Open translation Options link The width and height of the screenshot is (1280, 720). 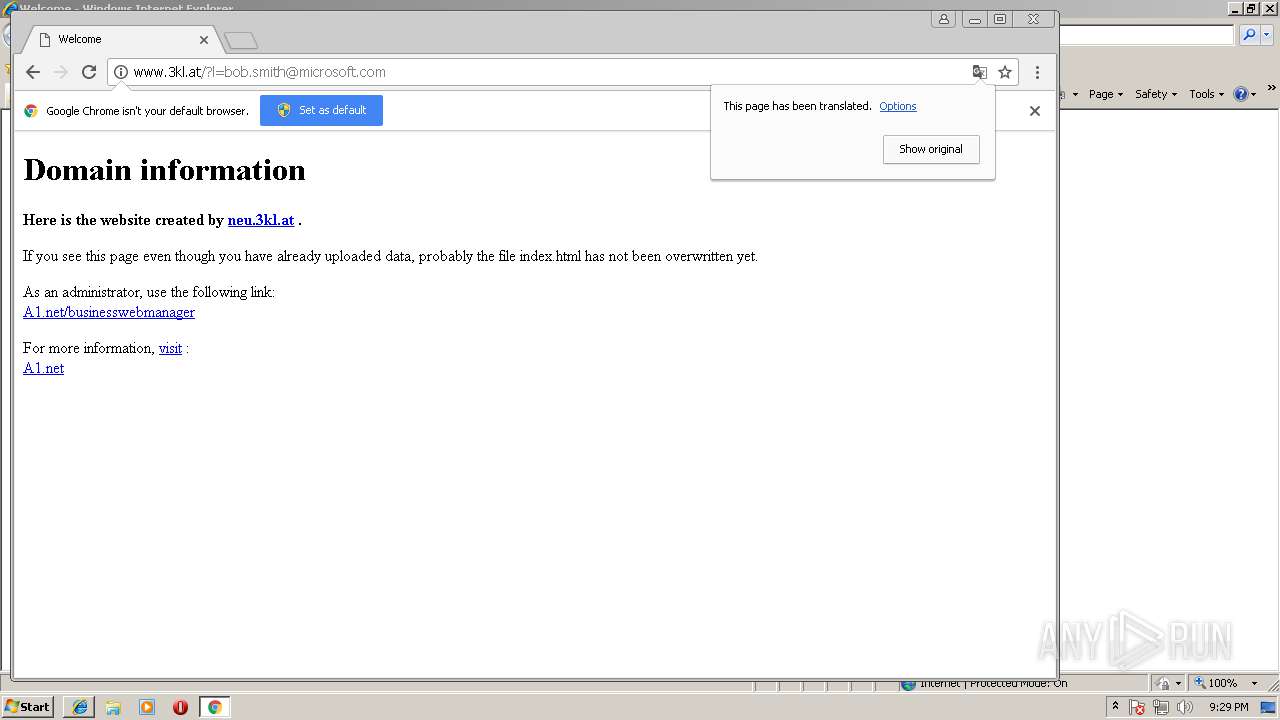tap(898, 106)
